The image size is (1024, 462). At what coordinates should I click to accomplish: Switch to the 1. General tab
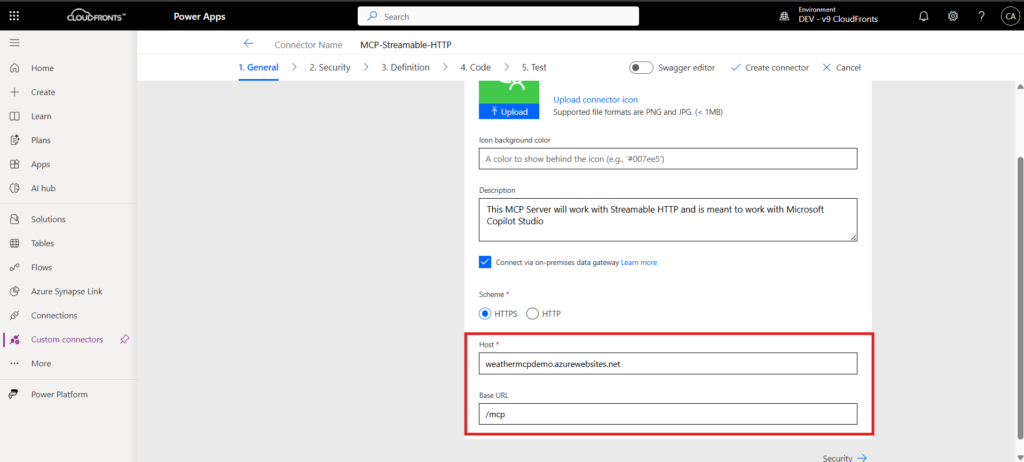click(259, 67)
